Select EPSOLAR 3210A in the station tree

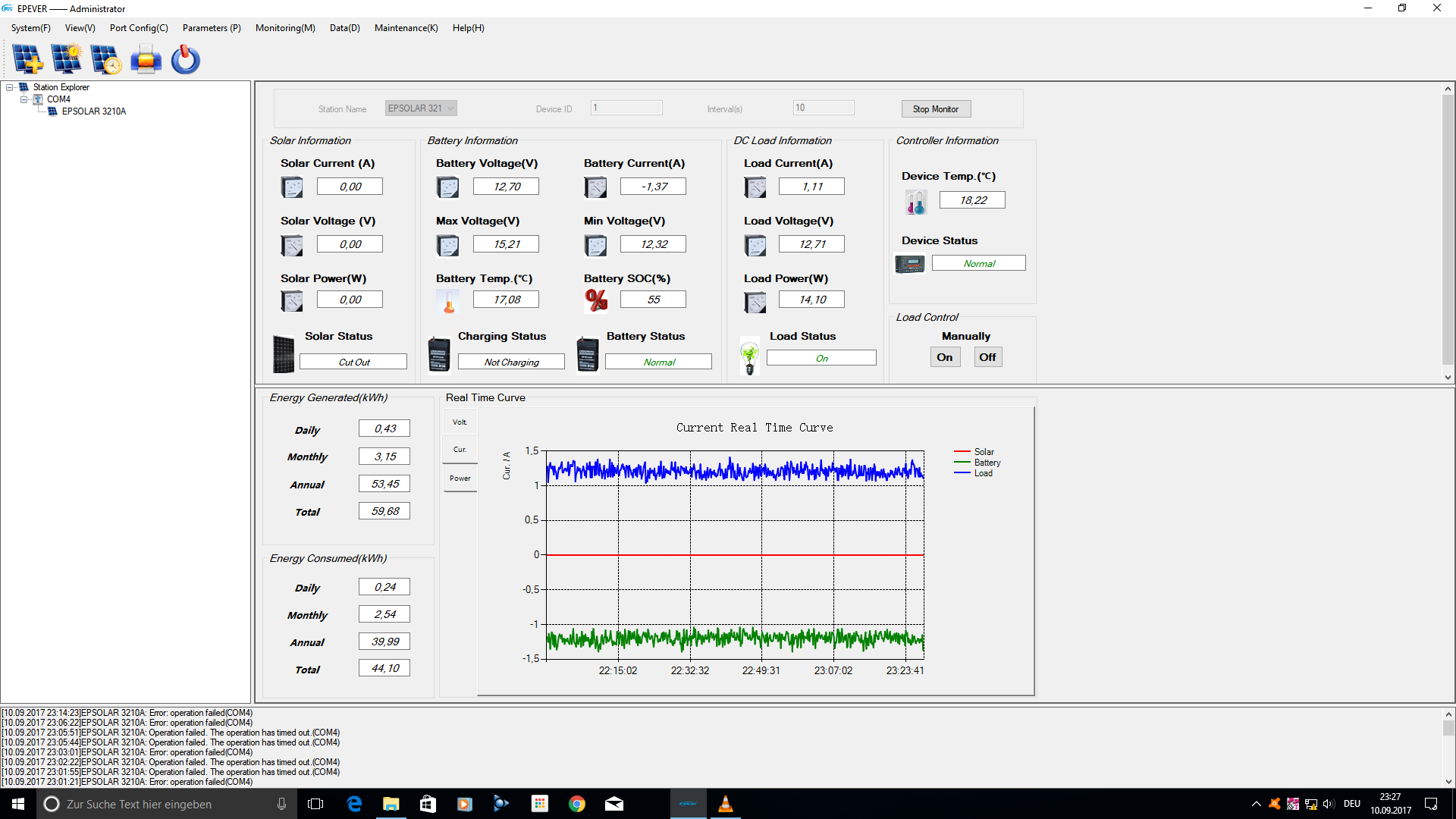pyautogui.click(x=94, y=111)
